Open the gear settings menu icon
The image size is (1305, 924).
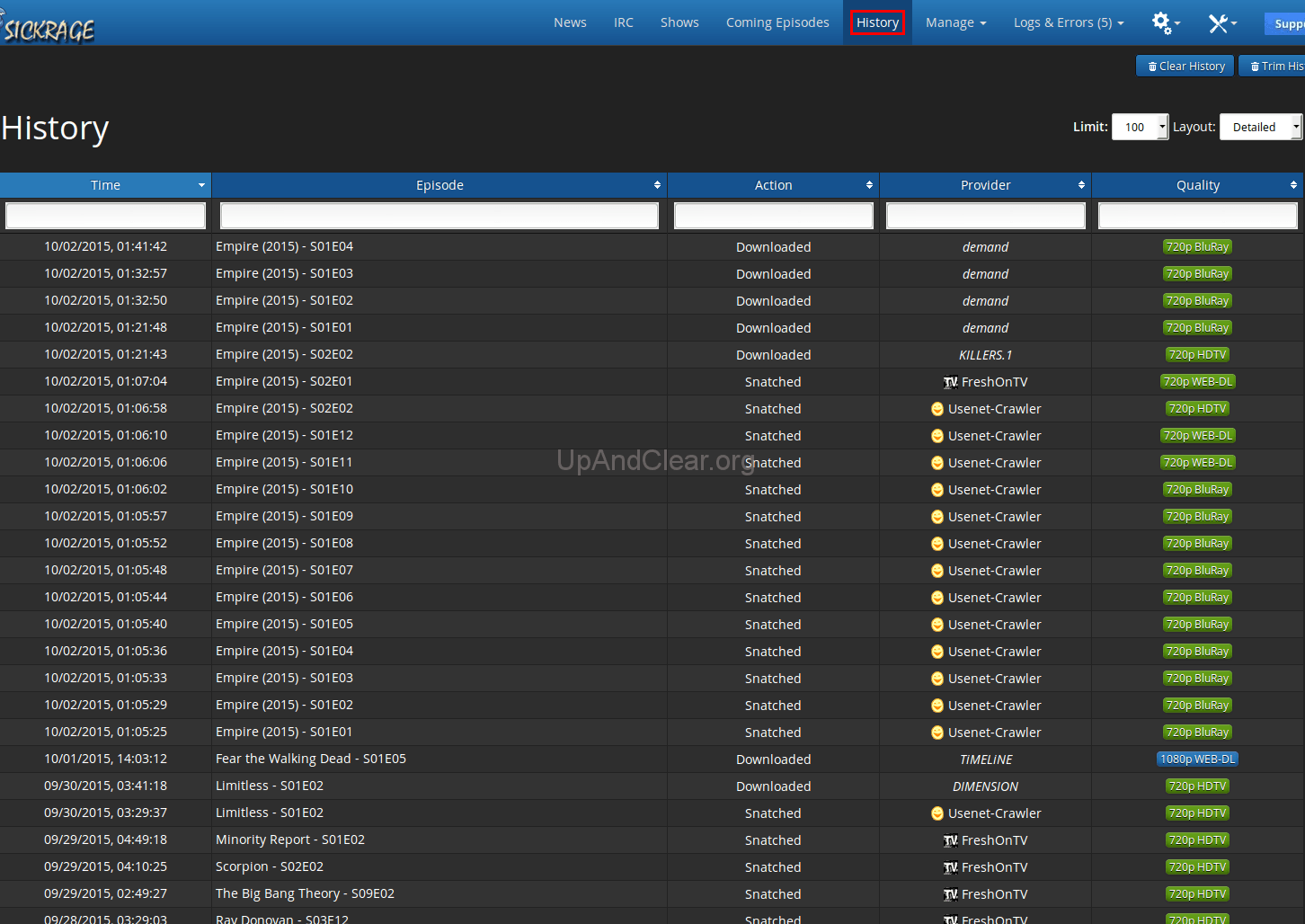pyautogui.click(x=1166, y=22)
